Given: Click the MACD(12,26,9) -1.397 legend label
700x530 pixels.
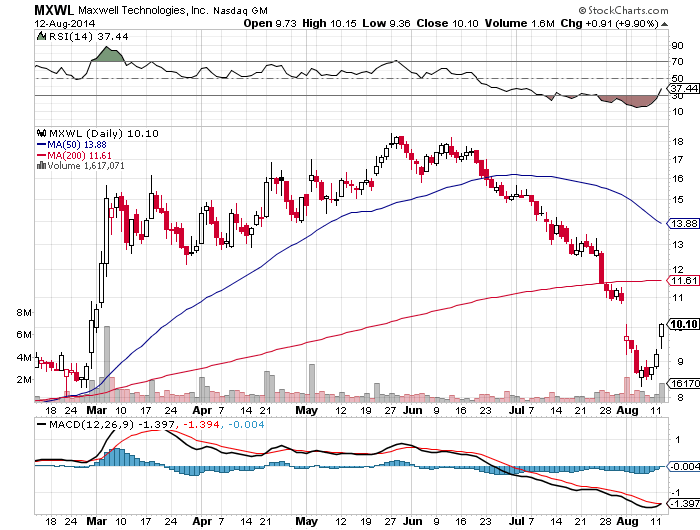Looking at the screenshot, I should 112,424.
